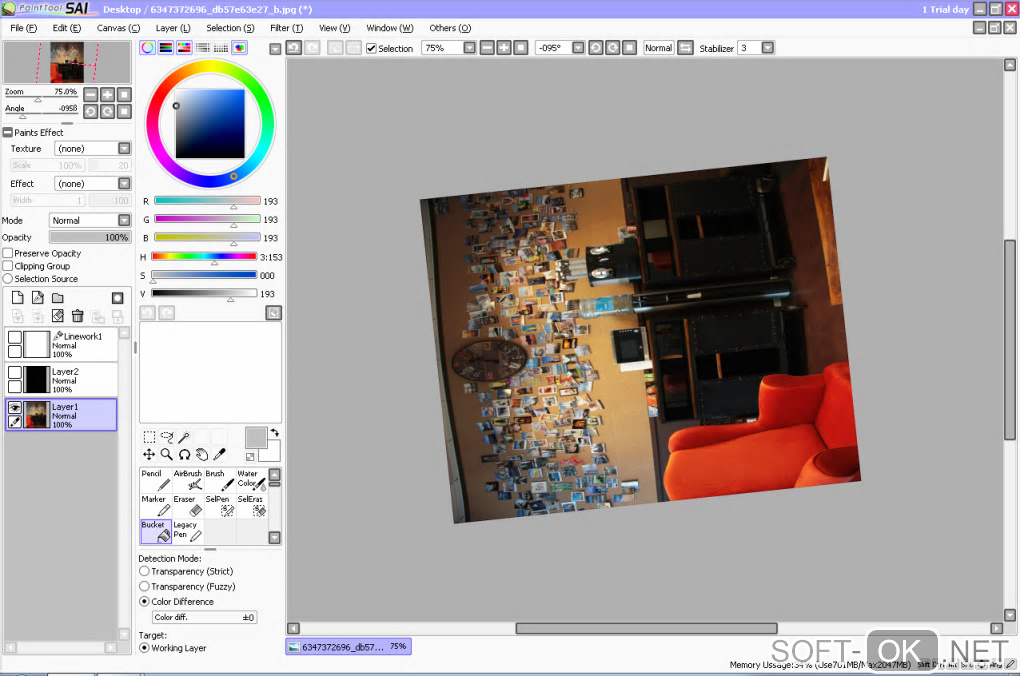This screenshot has height=676, width=1020.
Task: Open the Edit menu
Action: click(66, 28)
